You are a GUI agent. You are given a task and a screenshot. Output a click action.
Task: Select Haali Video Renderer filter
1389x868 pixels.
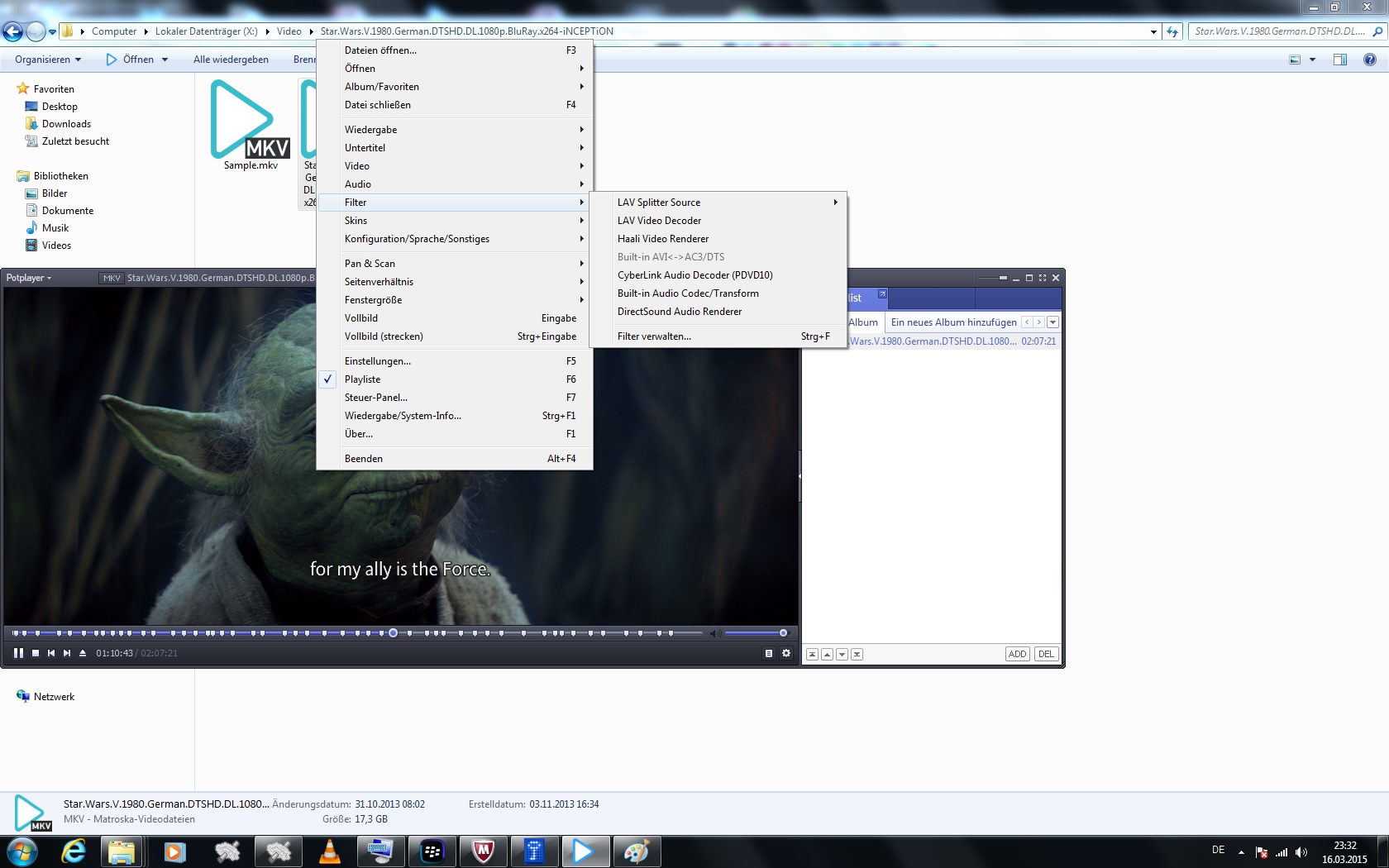(x=718, y=239)
